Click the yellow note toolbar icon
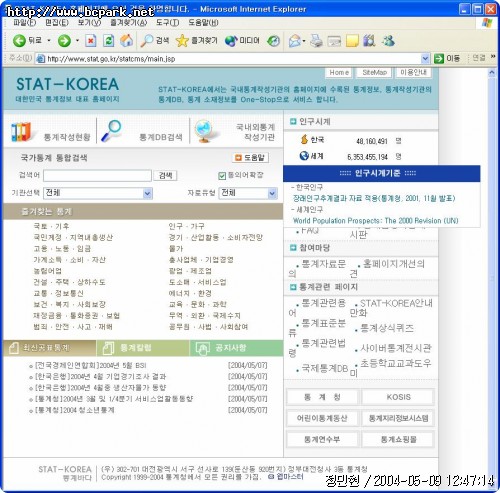Screen dimensions: 500x493 pos(352,41)
